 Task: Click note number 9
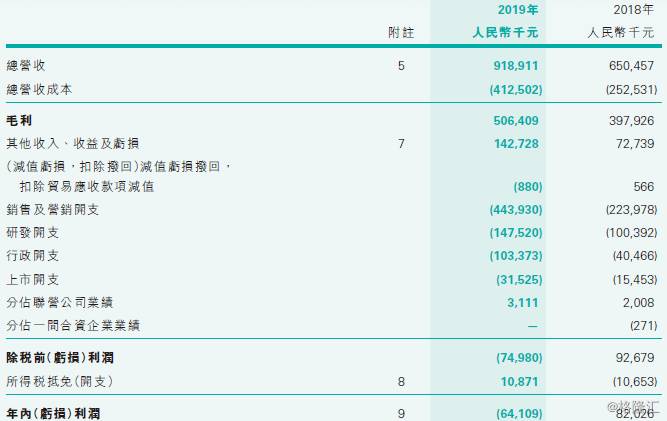tap(401, 413)
